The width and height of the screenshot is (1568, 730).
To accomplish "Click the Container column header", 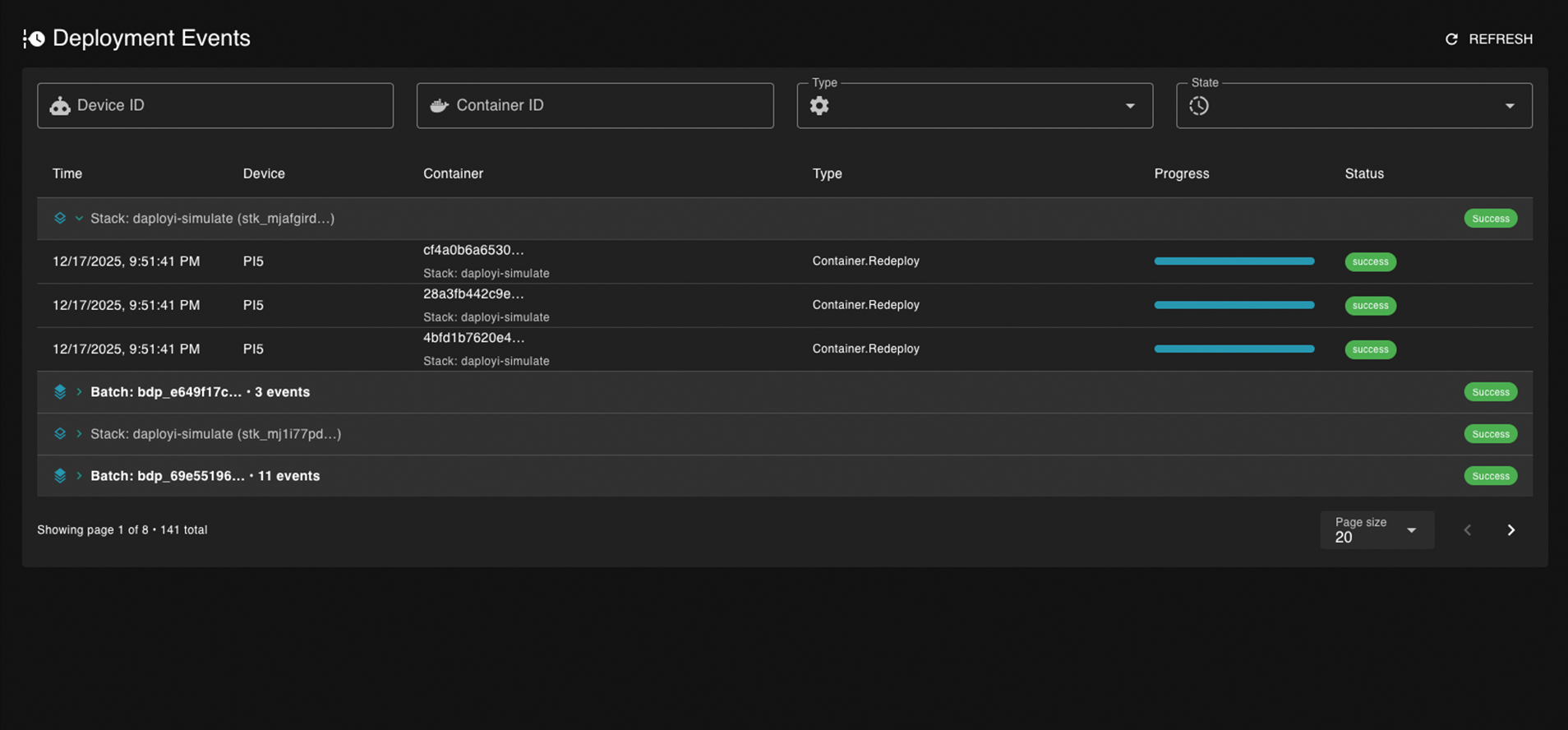I will click(453, 173).
